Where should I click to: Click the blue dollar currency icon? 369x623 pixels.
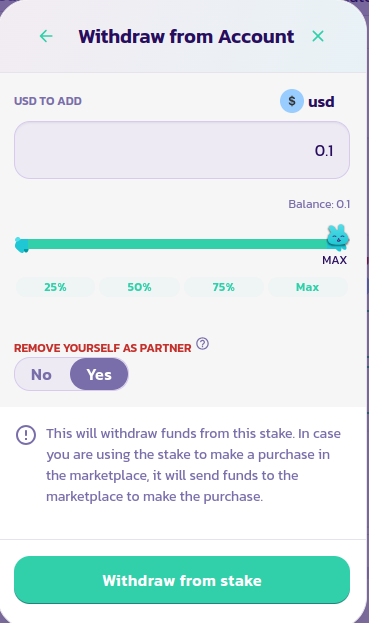(x=292, y=101)
